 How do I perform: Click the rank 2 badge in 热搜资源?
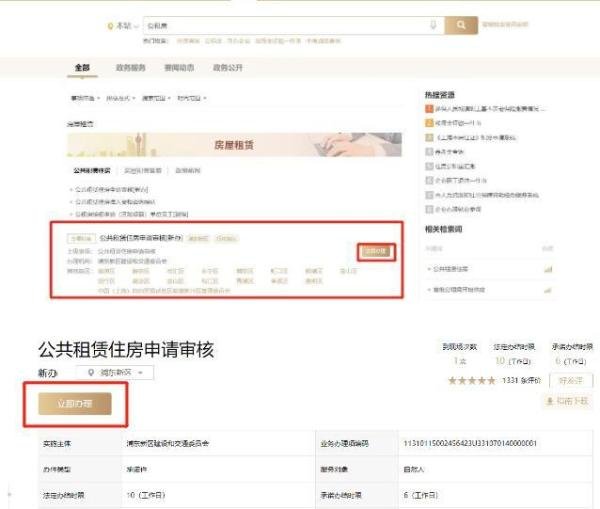point(429,123)
